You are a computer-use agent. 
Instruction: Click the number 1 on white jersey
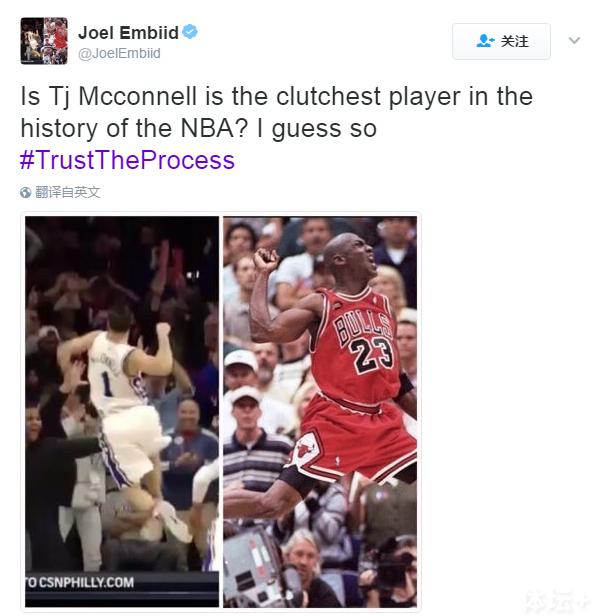point(107,383)
